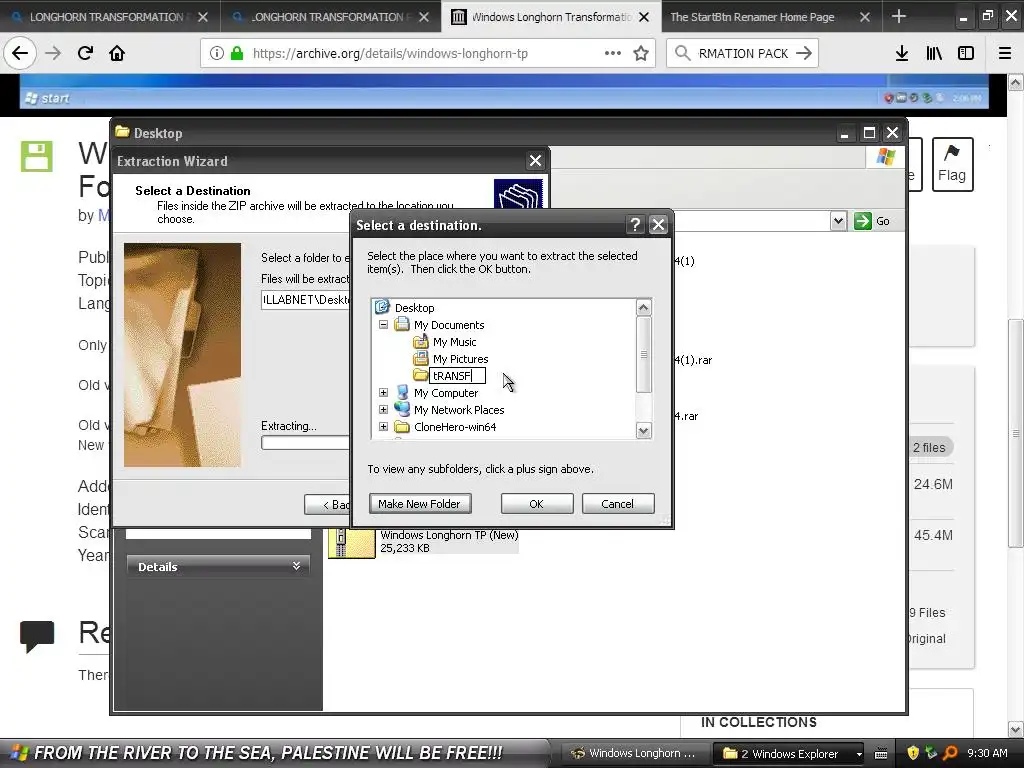This screenshot has height=768, width=1024.
Task: Open the Firefox hamburger menu
Action: (1005, 54)
